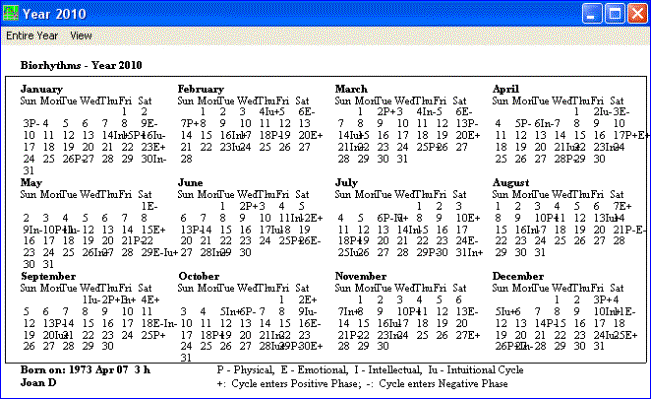Image resolution: width=651 pixels, height=399 pixels.
Task: Select the December month heading
Action: 518,277
